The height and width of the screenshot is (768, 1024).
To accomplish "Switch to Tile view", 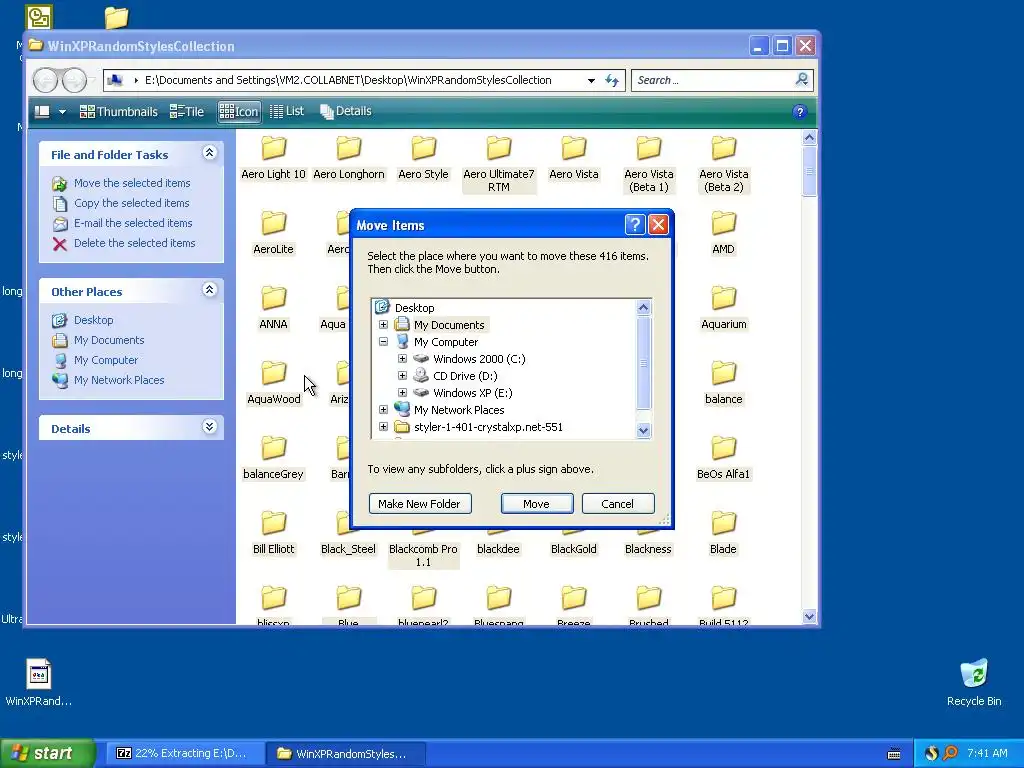I will (x=187, y=112).
